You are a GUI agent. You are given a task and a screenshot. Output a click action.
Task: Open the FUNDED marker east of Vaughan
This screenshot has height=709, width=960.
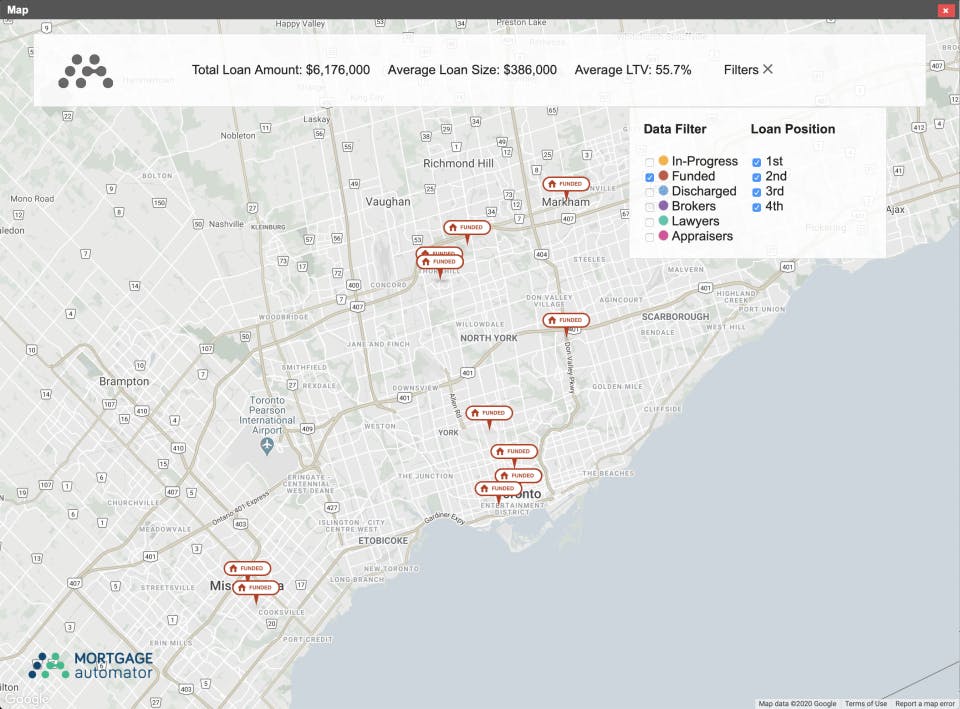coord(467,228)
